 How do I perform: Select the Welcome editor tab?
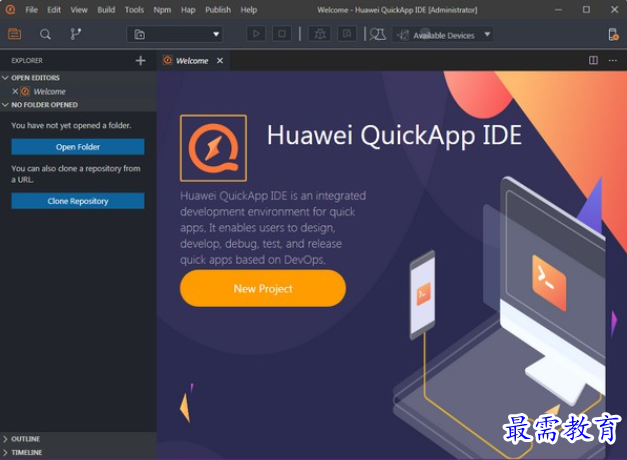click(192, 61)
